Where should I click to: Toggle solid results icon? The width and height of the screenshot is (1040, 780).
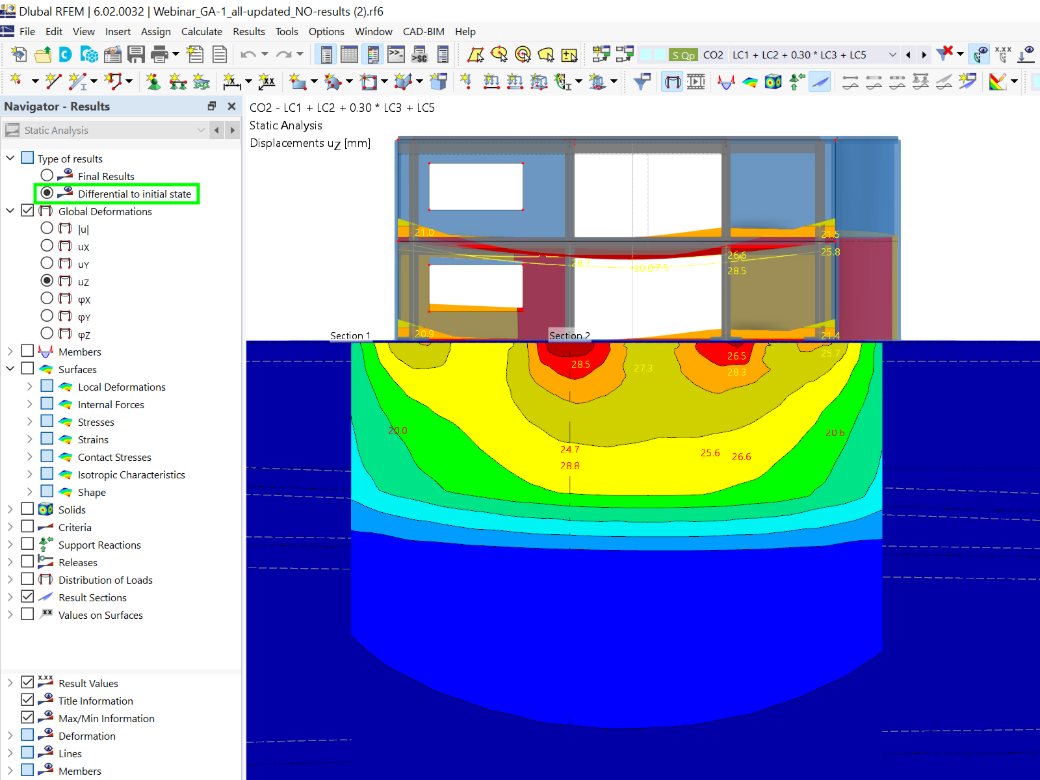tap(773, 82)
